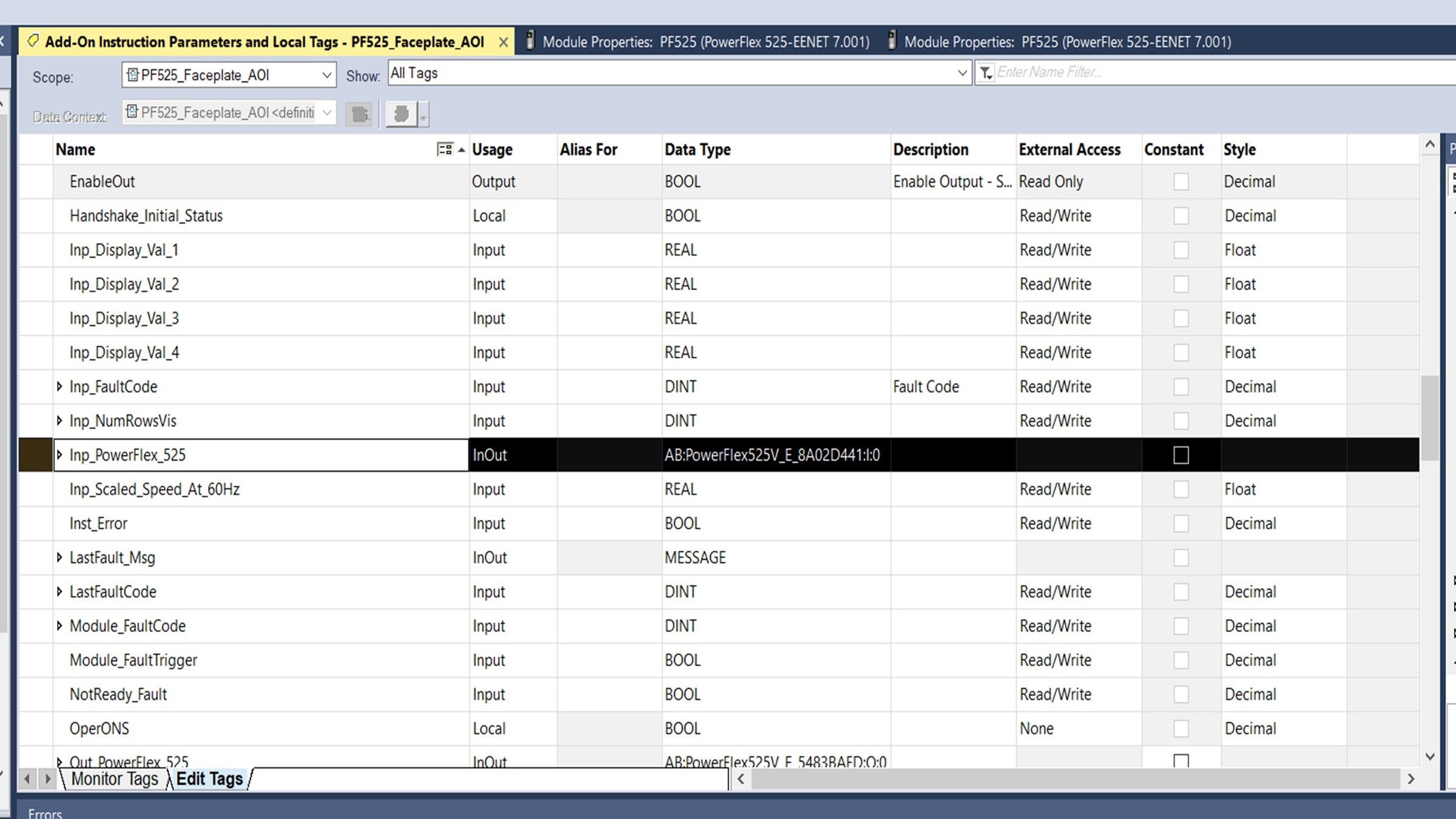This screenshot has width=1456, height=819.
Task: Click the first Data Context toolbar button
Action: pos(359,114)
